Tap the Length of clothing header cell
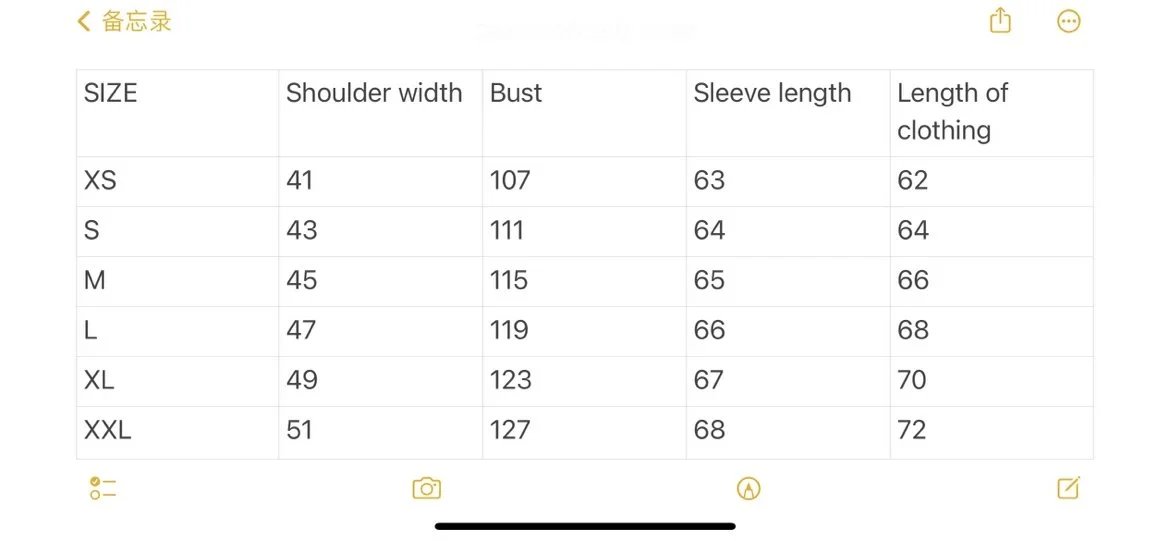The width and height of the screenshot is (1170, 541). tap(991, 112)
